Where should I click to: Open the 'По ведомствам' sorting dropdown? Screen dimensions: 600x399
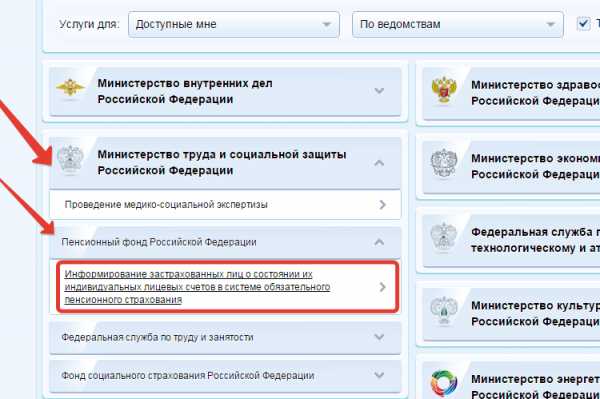click(x=458, y=24)
